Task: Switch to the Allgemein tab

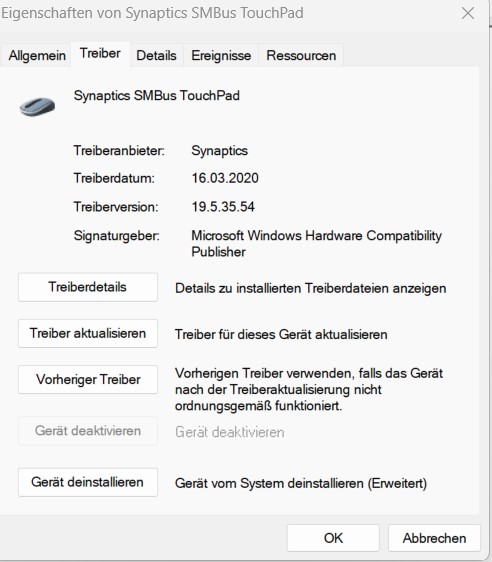Action: [x=37, y=56]
